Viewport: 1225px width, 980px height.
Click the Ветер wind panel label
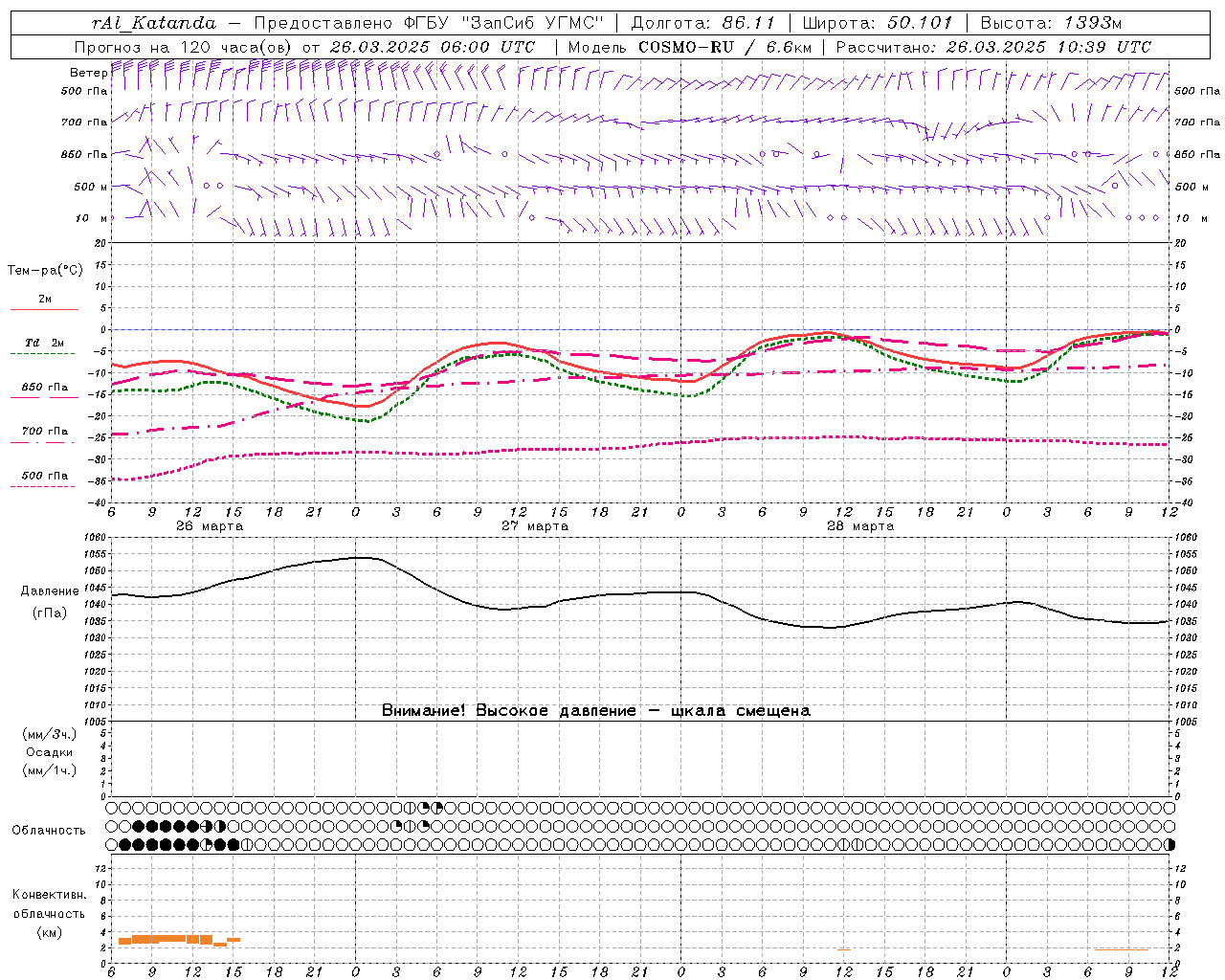pyautogui.click(x=89, y=73)
